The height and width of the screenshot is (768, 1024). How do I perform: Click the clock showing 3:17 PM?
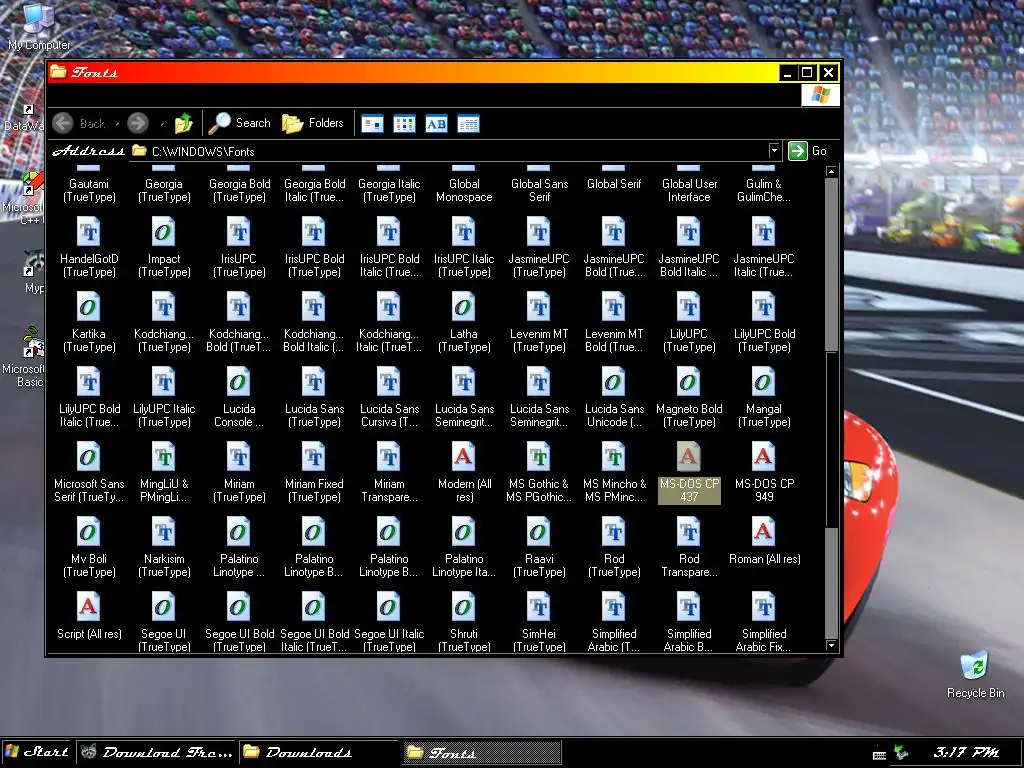[966, 752]
